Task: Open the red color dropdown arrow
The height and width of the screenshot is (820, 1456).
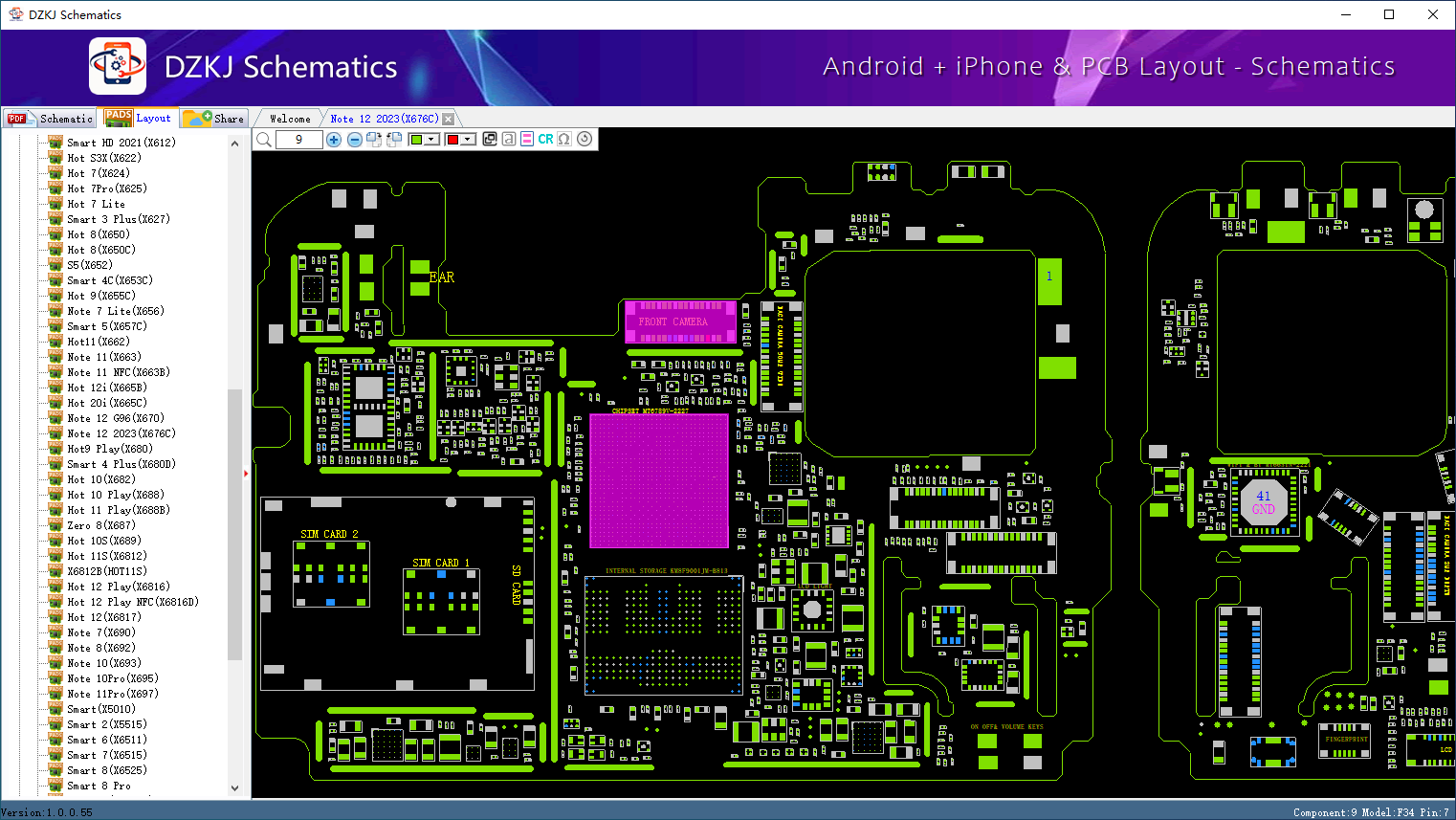Action: click(x=469, y=140)
